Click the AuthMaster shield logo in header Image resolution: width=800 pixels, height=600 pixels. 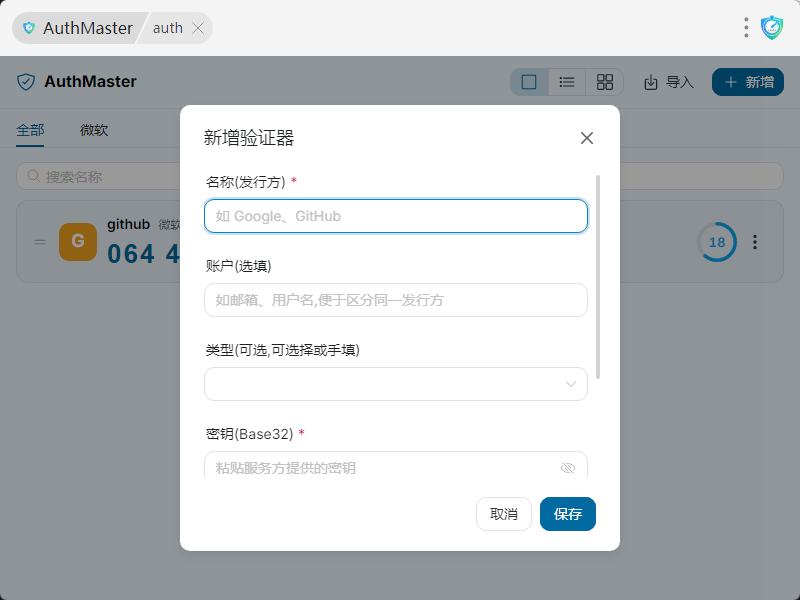[26, 82]
